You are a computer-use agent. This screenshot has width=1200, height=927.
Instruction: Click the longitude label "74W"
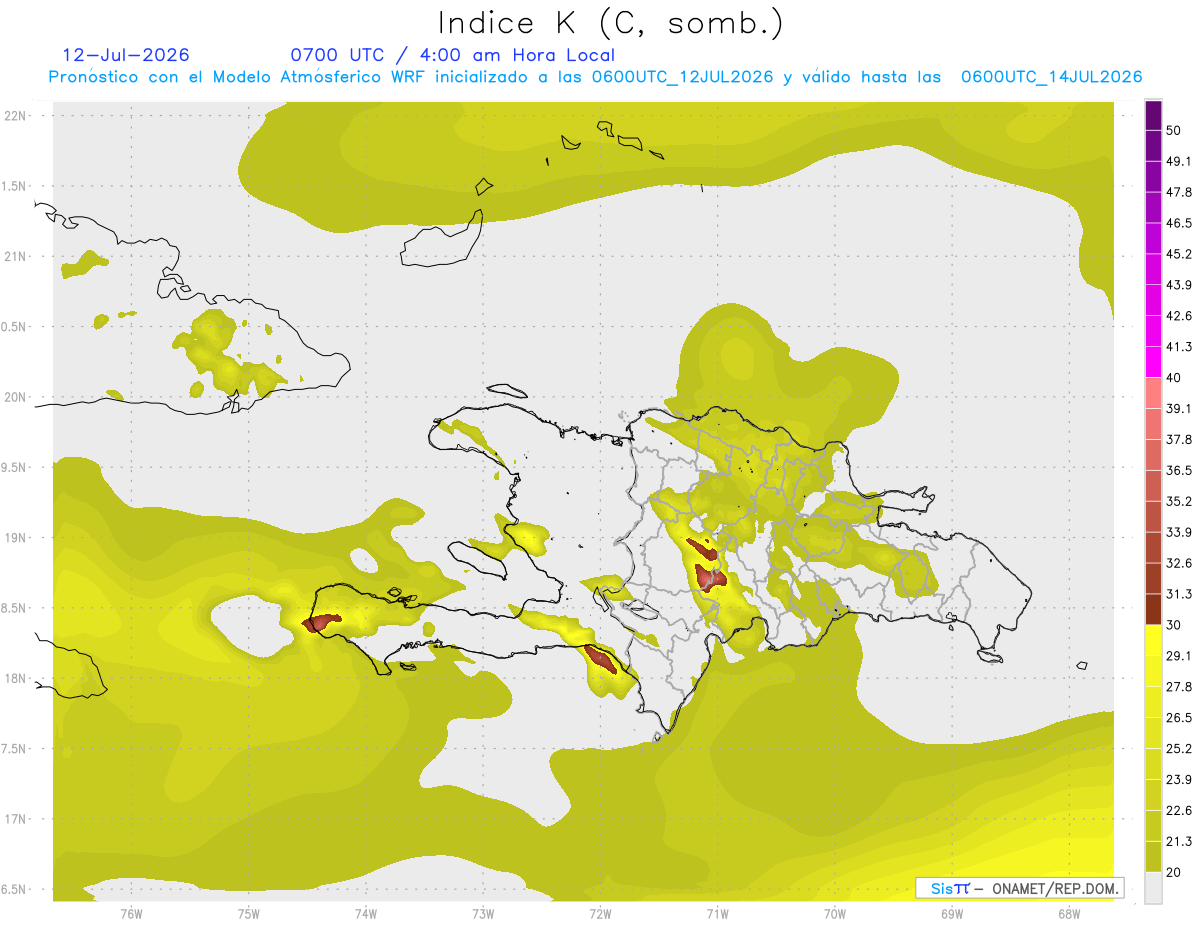(366, 914)
